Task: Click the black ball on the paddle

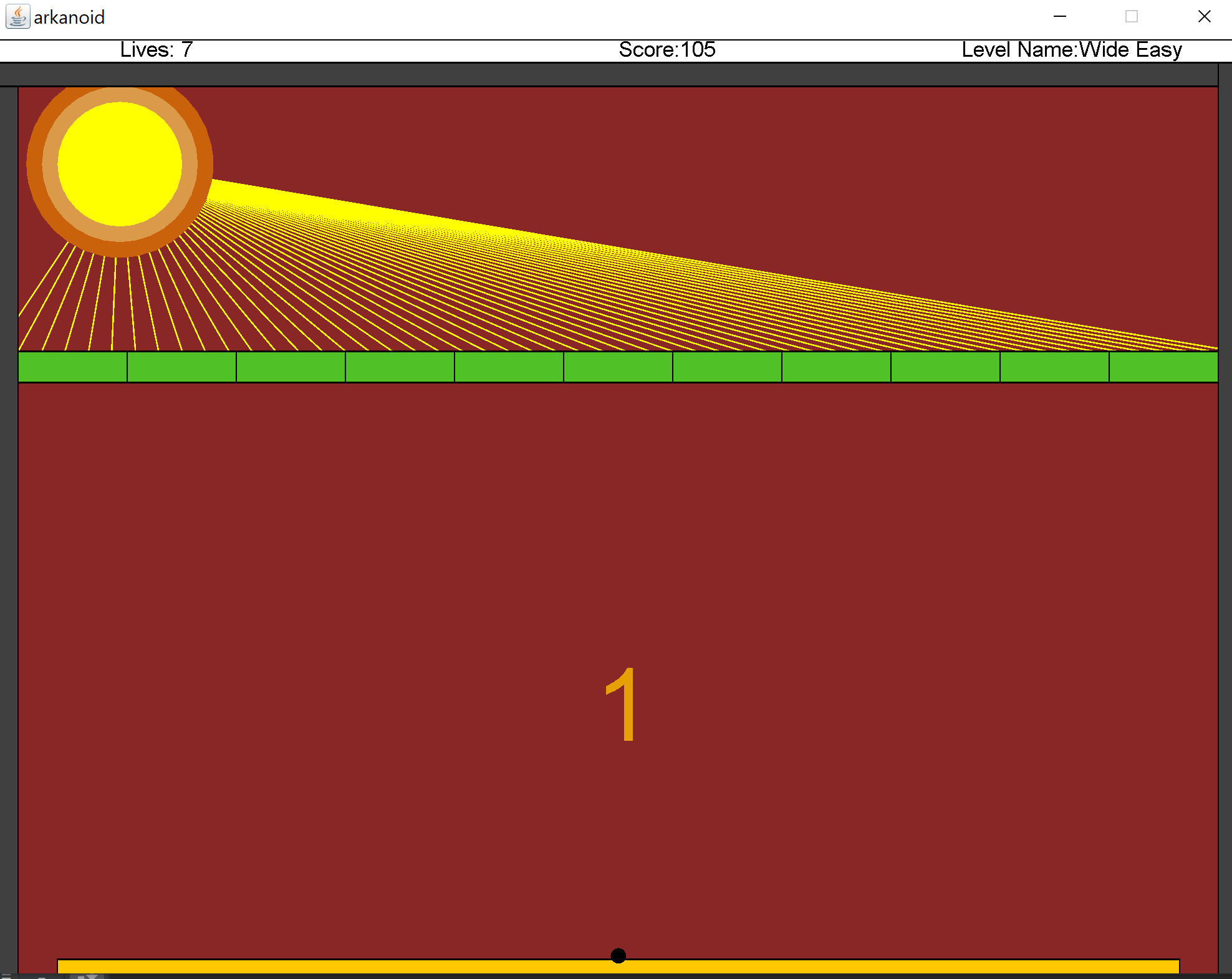Action: 618,955
